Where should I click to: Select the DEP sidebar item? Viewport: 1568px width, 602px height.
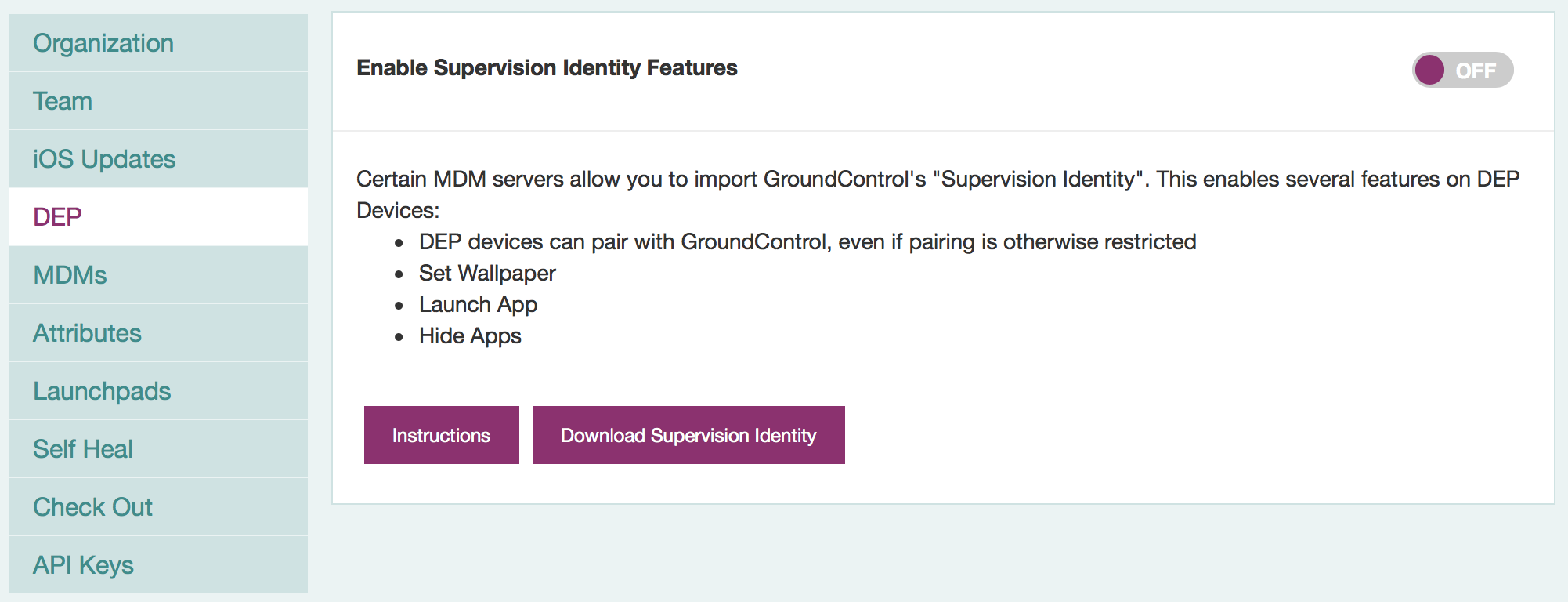point(158,216)
